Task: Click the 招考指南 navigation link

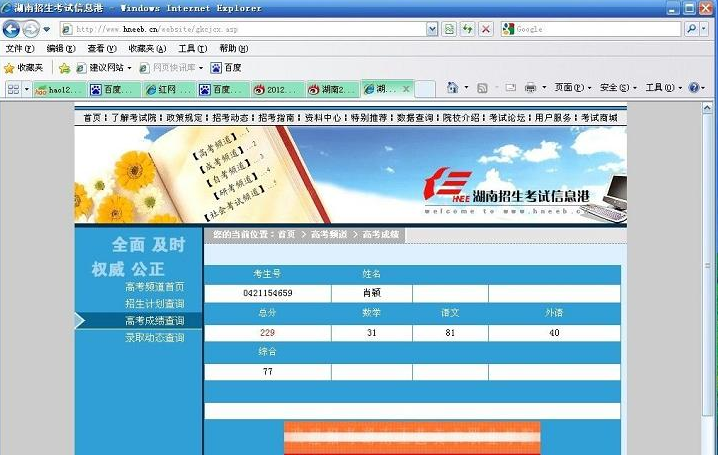Action: click(276, 118)
